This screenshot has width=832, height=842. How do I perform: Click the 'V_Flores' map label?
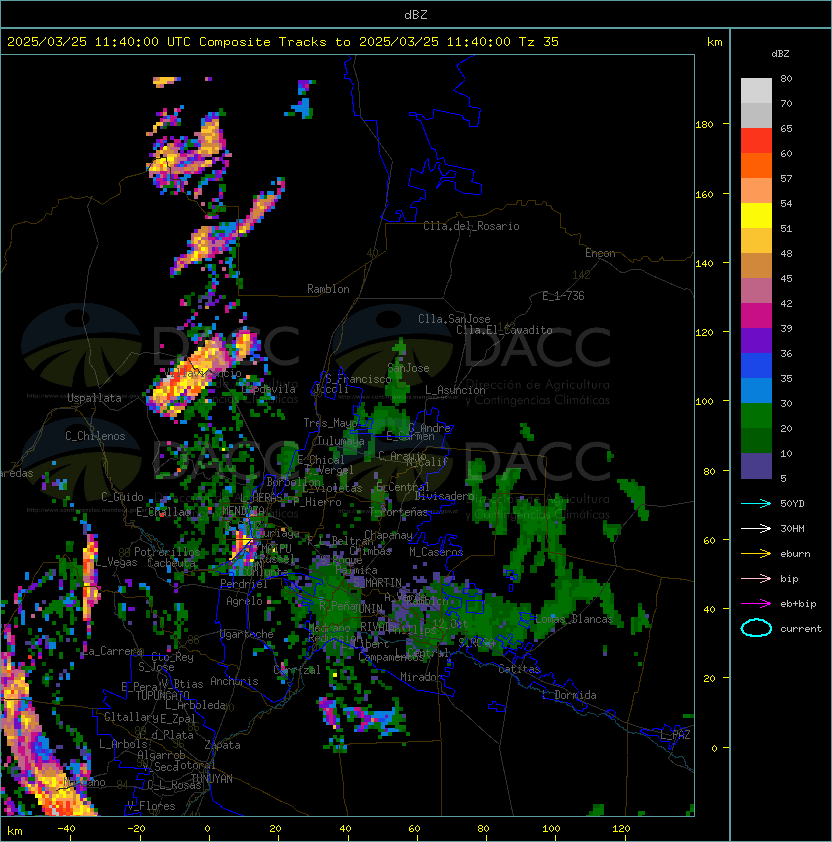point(151,806)
